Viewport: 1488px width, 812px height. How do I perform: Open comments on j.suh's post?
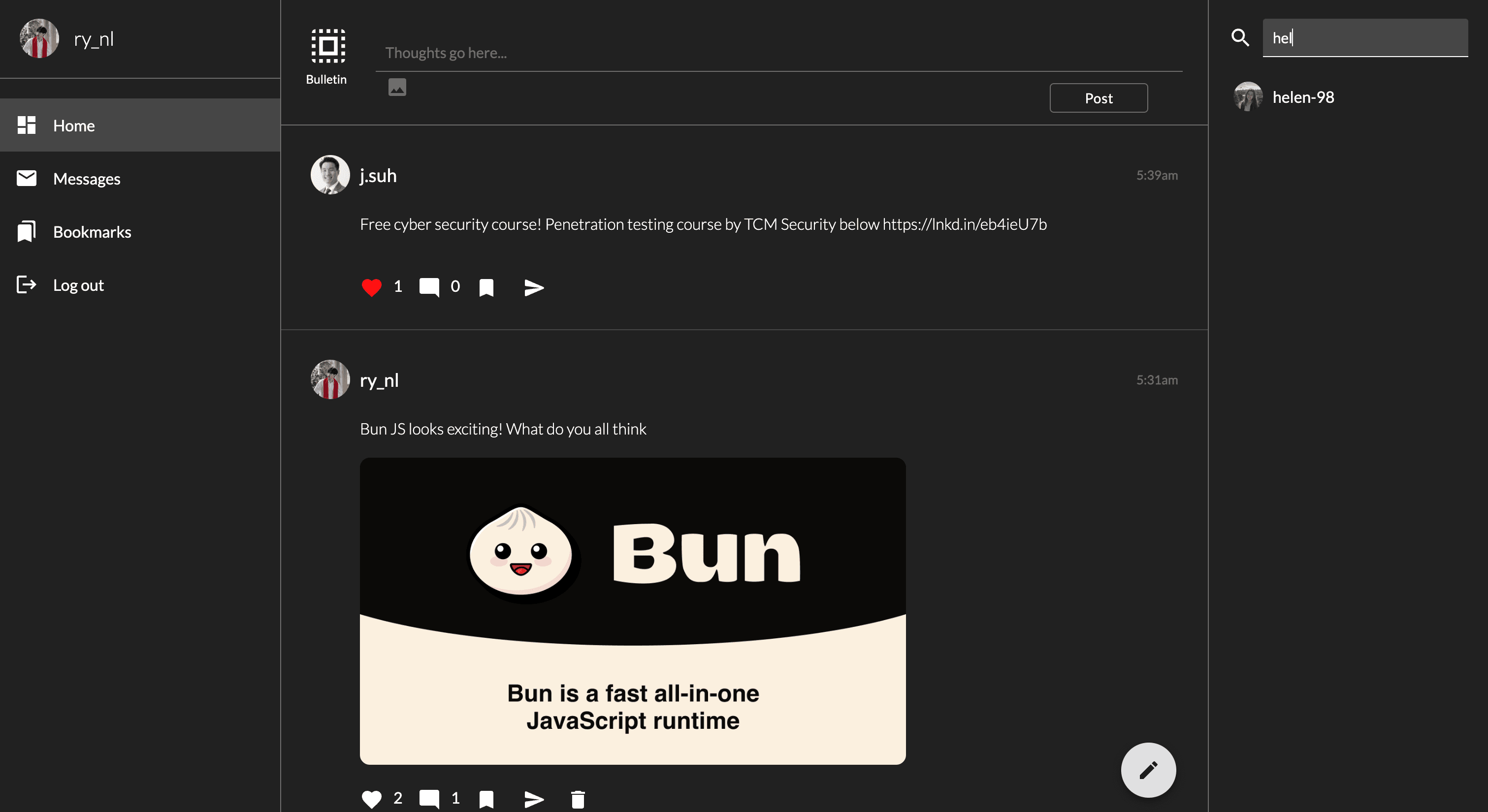430,286
